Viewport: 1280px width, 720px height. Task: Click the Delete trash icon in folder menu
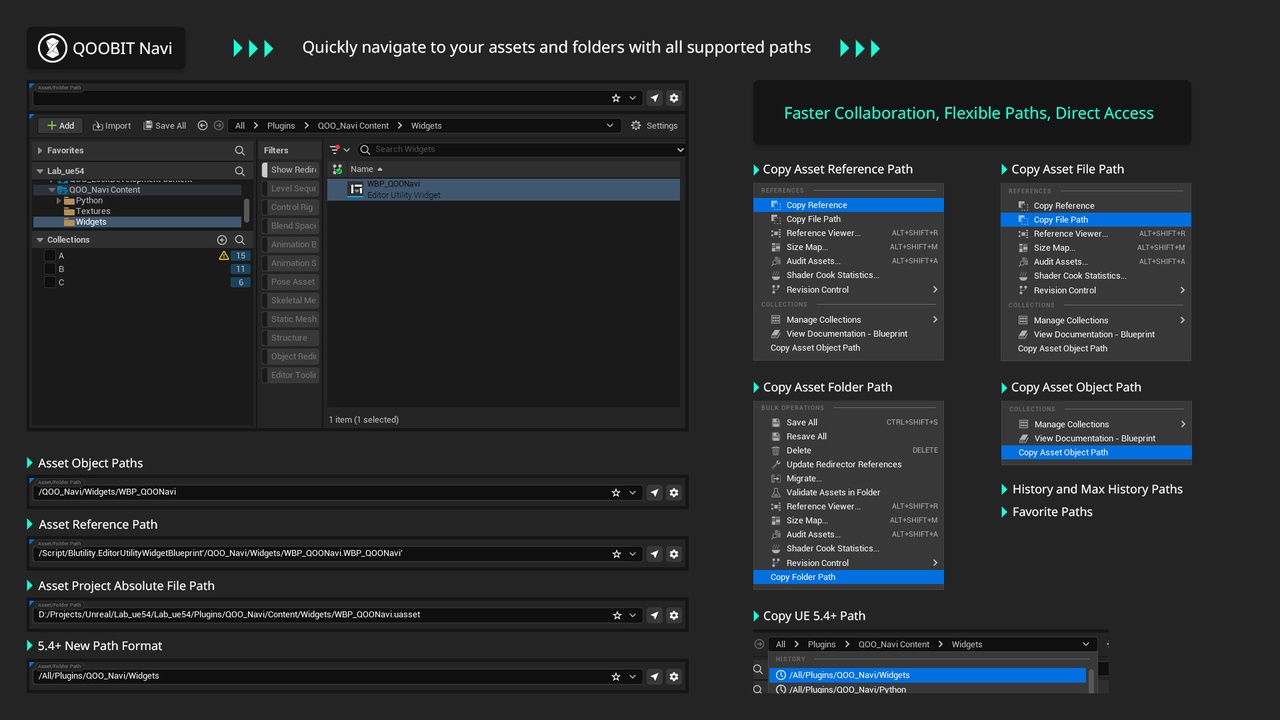(x=776, y=451)
